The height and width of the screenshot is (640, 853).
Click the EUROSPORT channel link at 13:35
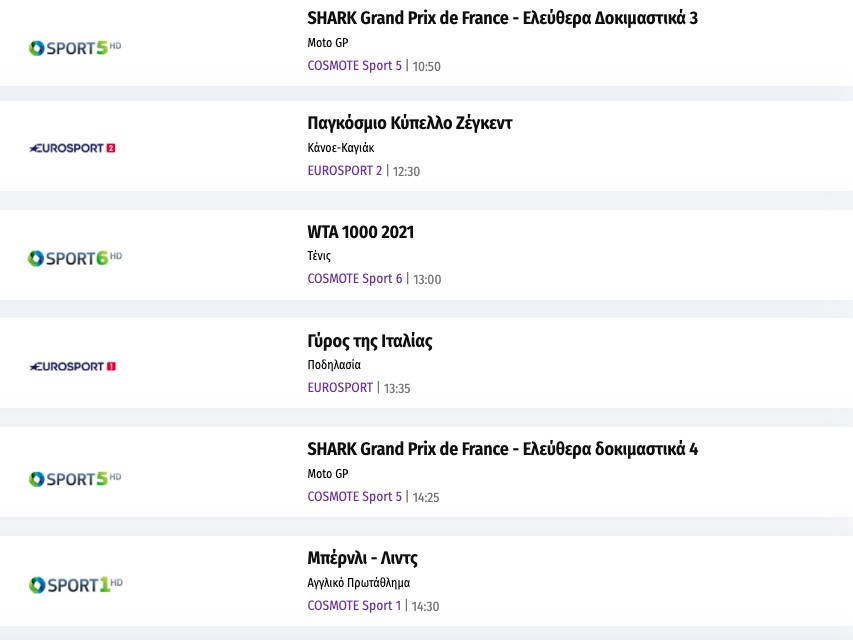(x=339, y=388)
